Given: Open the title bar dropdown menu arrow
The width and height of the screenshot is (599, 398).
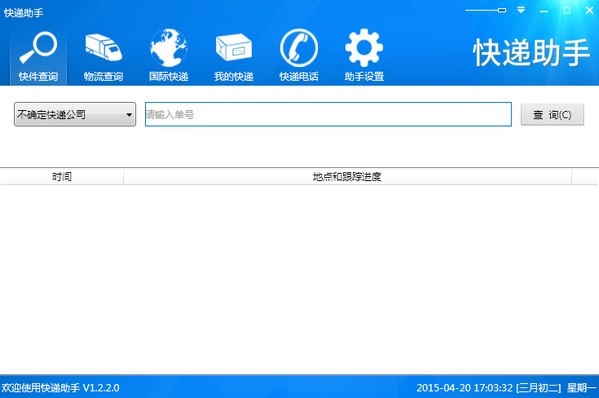Looking at the screenshot, I should [x=521, y=10].
